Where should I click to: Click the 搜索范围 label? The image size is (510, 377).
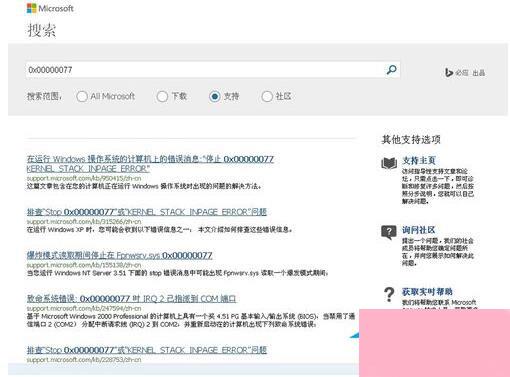click(44, 96)
